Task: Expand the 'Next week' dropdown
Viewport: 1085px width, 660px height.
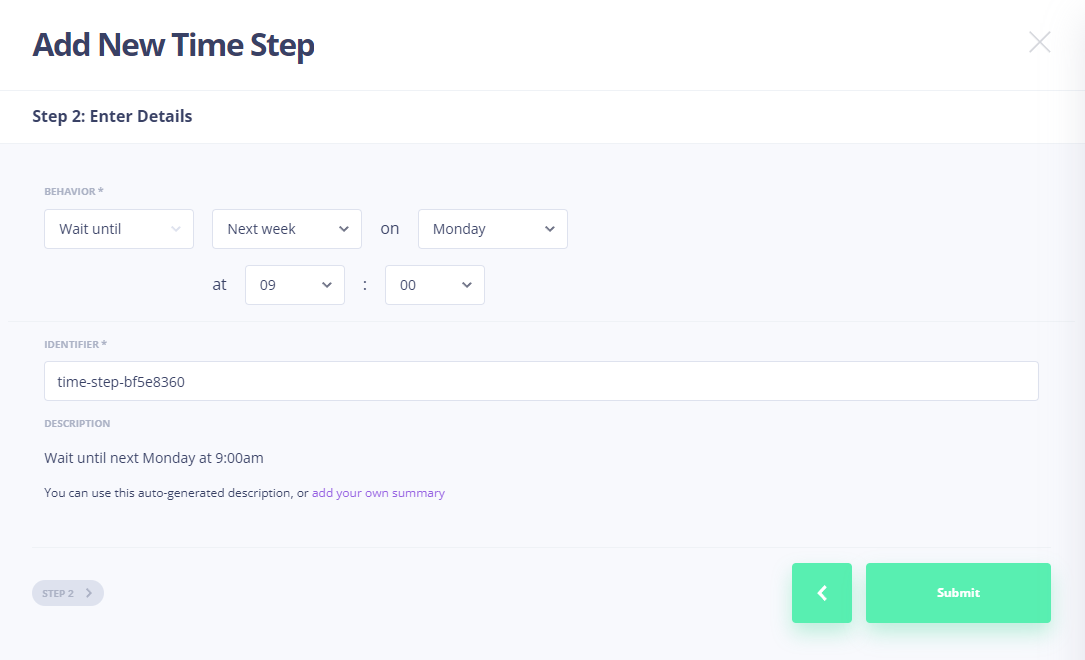Action: click(286, 229)
